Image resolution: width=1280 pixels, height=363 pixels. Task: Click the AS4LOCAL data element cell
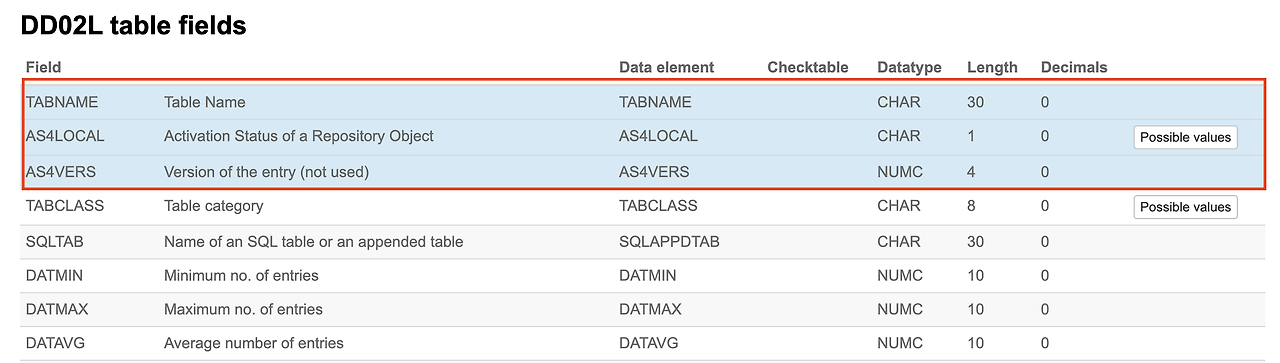(658, 136)
